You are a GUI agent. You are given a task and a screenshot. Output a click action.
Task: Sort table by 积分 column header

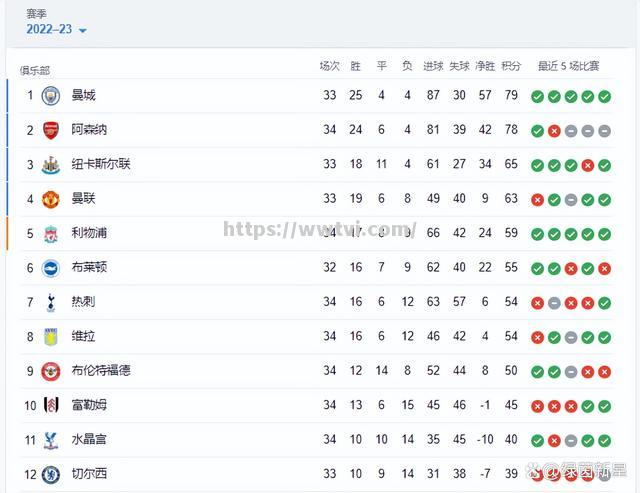point(511,66)
